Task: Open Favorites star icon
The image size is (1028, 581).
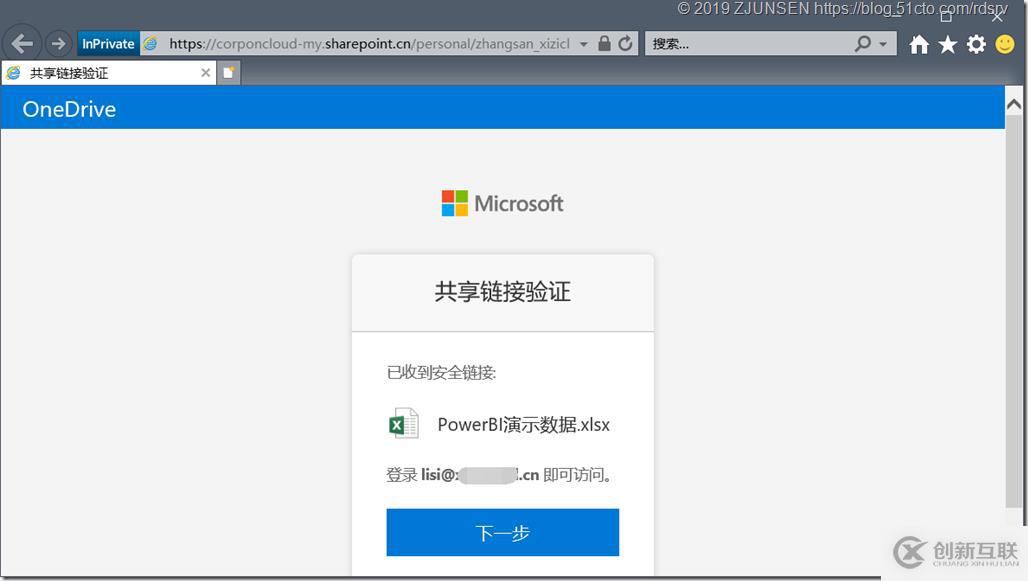Action: [x=947, y=45]
